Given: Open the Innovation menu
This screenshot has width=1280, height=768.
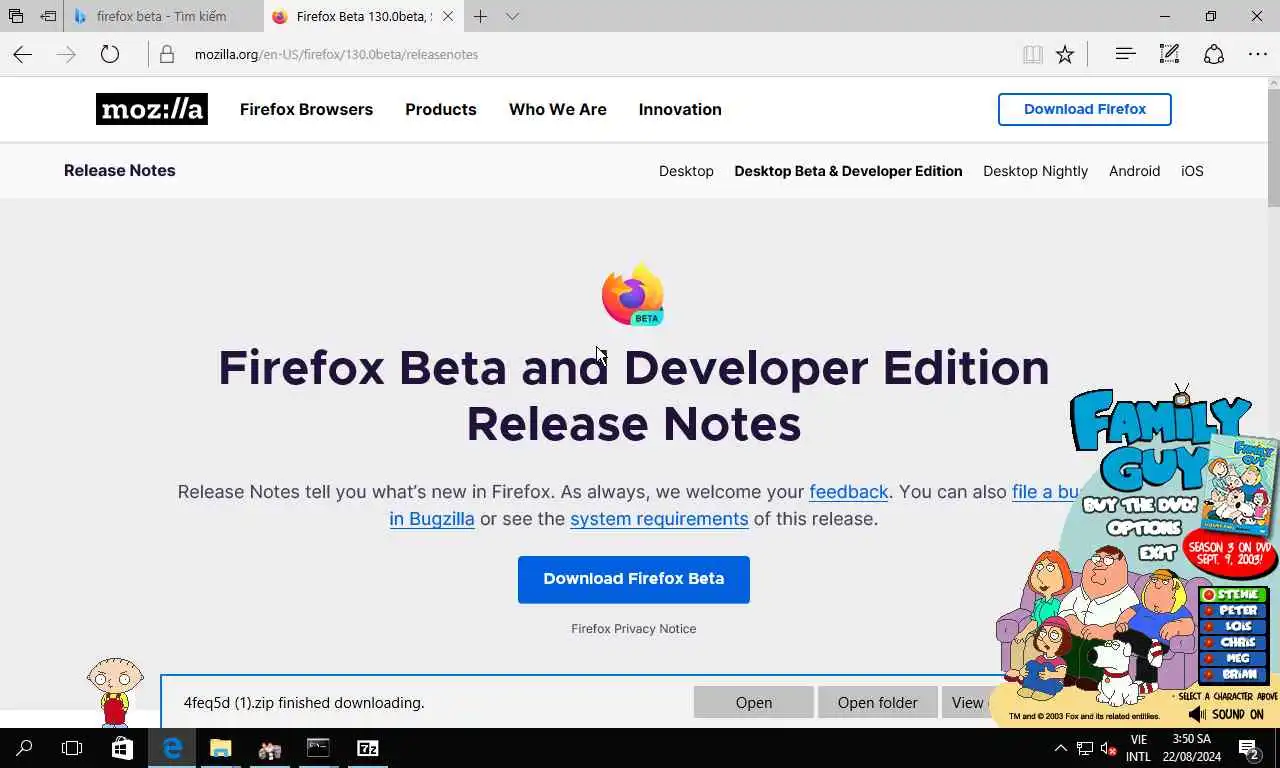Looking at the screenshot, I should point(680,109).
